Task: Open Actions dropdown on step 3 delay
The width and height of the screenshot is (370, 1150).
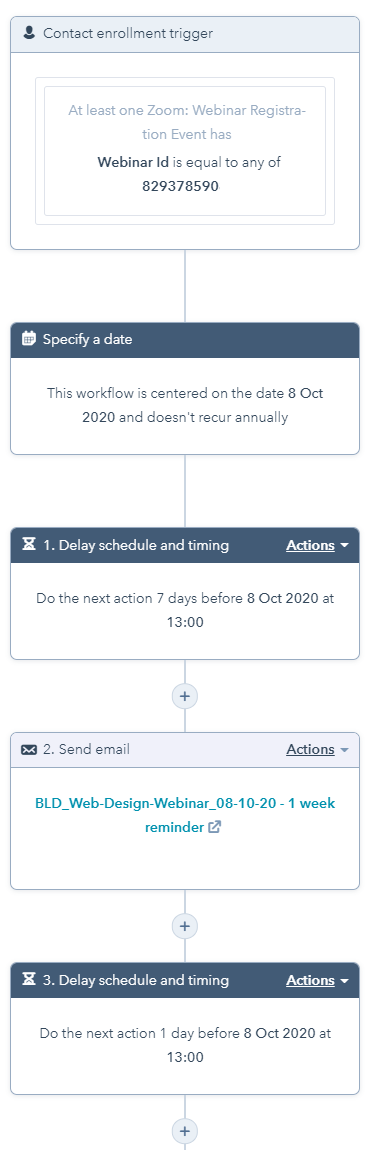Action: tap(317, 980)
